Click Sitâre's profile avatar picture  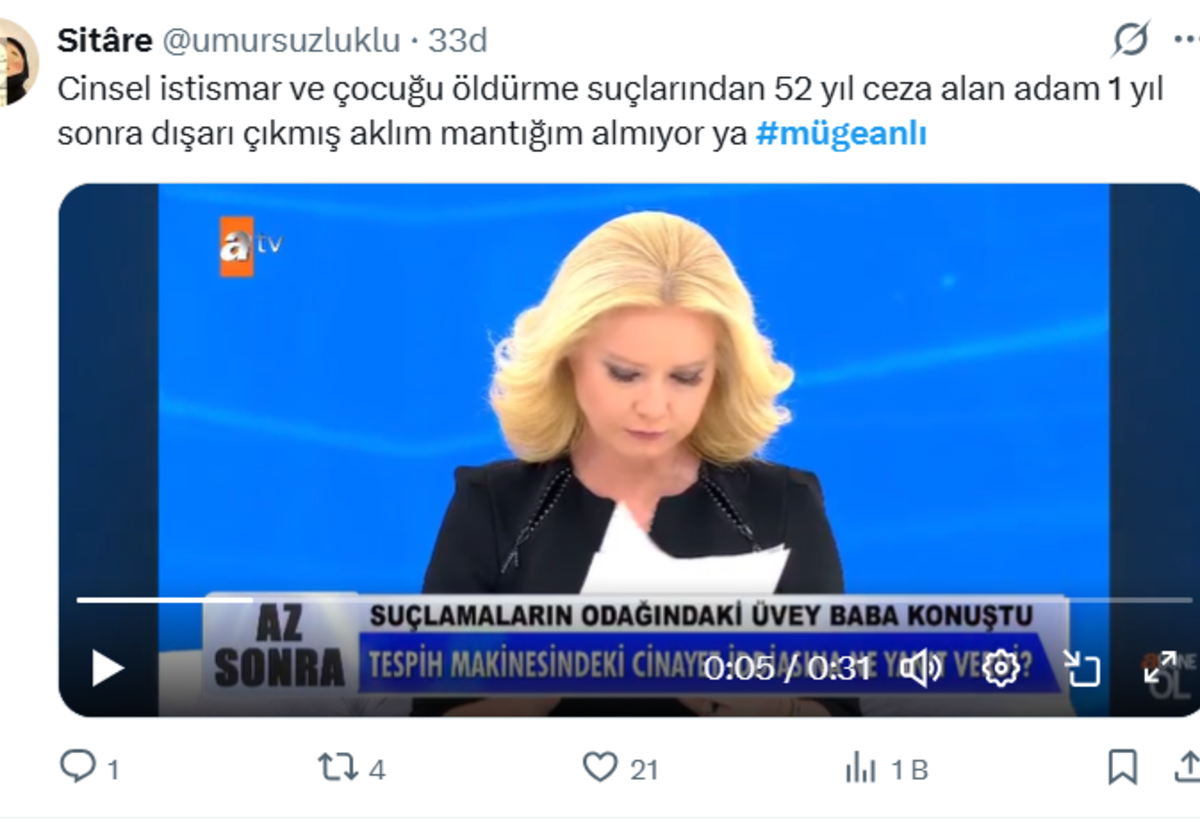point(14,62)
